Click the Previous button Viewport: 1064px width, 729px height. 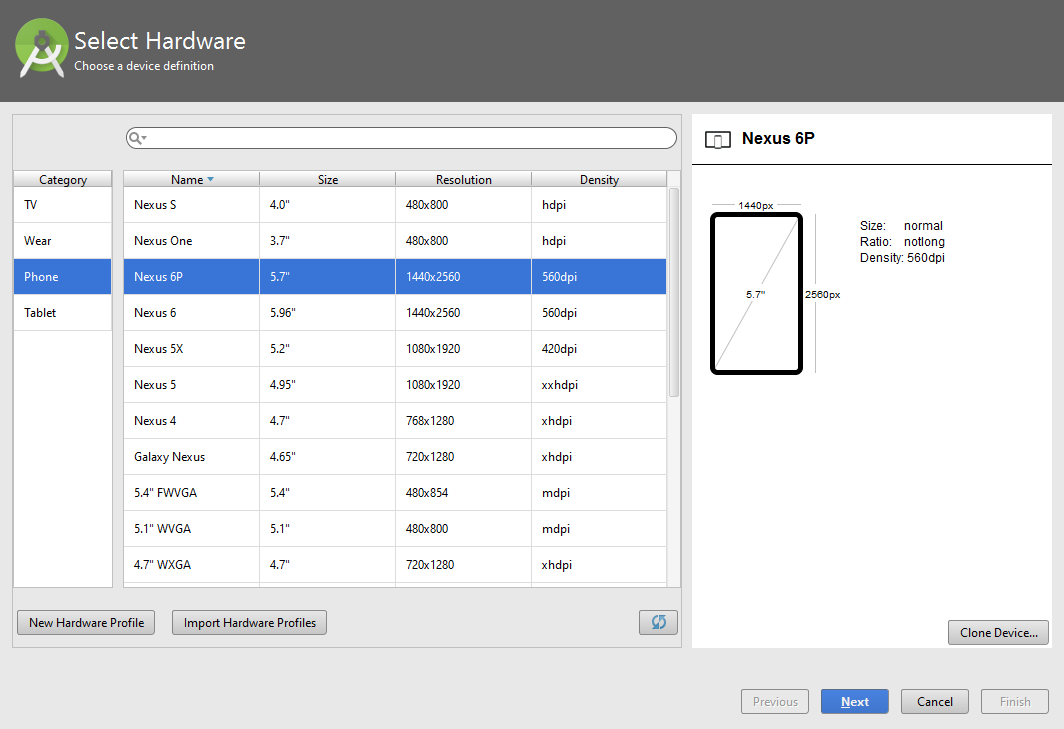(x=775, y=701)
